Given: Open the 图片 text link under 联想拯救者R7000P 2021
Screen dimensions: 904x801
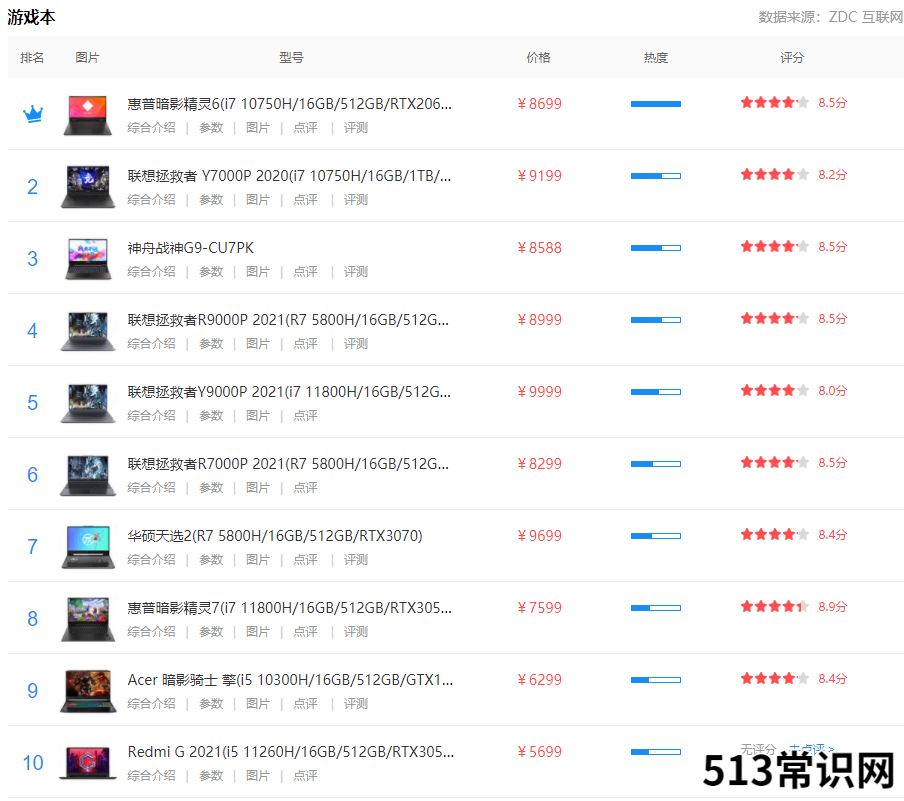Looking at the screenshot, I should (x=258, y=488).
